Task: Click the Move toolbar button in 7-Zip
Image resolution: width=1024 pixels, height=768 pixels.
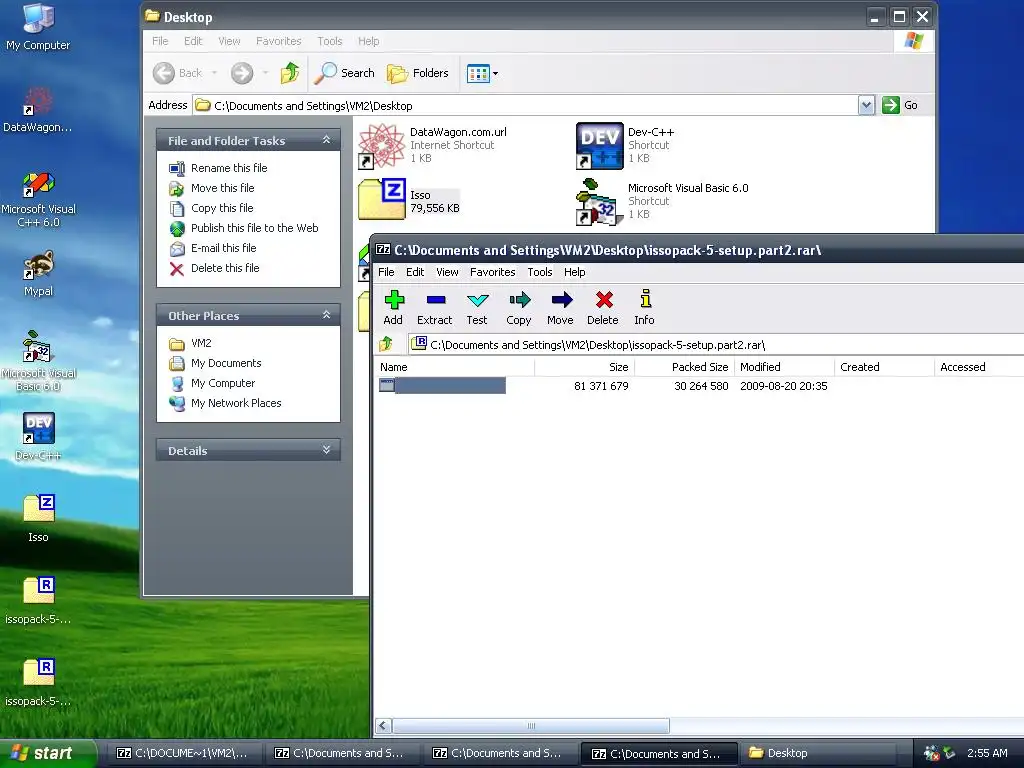Action: (560, 308)
